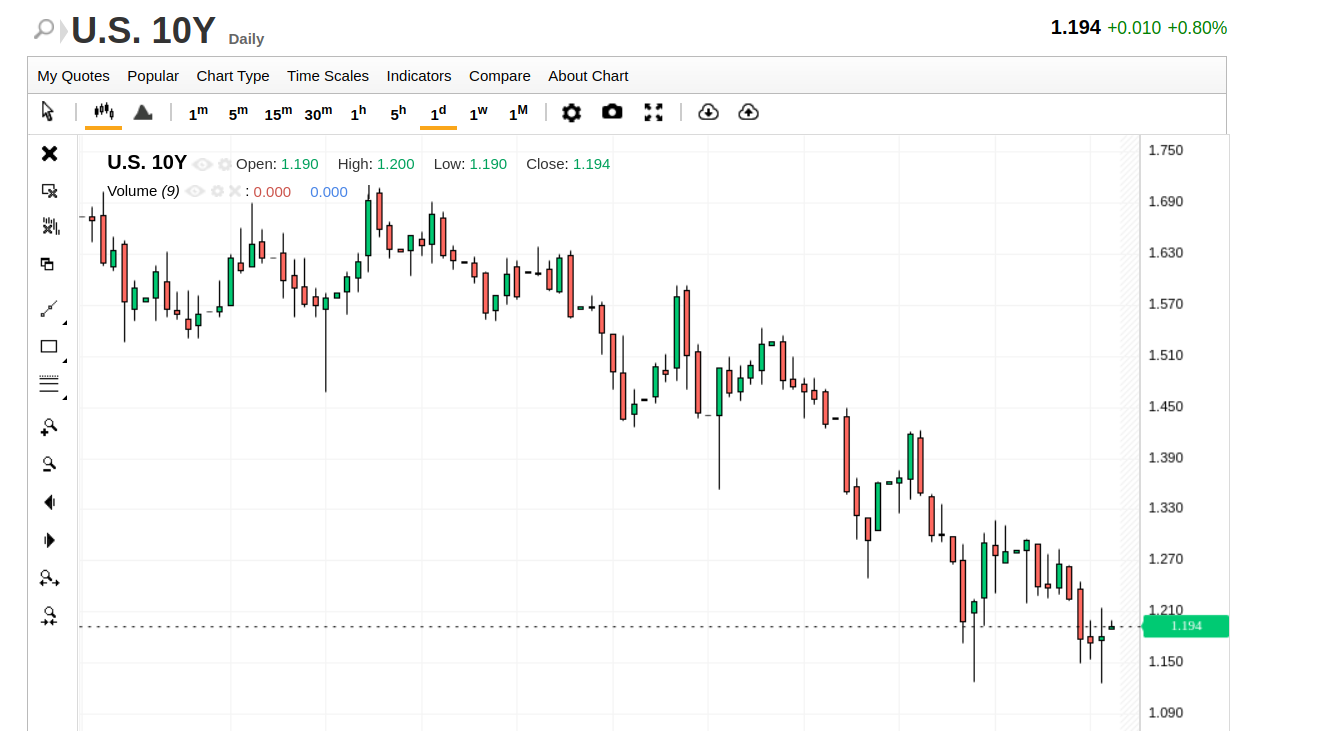The image size is (1335, 731).
Task: Remove the Volume indicator with its X
Action: (234, 192)
